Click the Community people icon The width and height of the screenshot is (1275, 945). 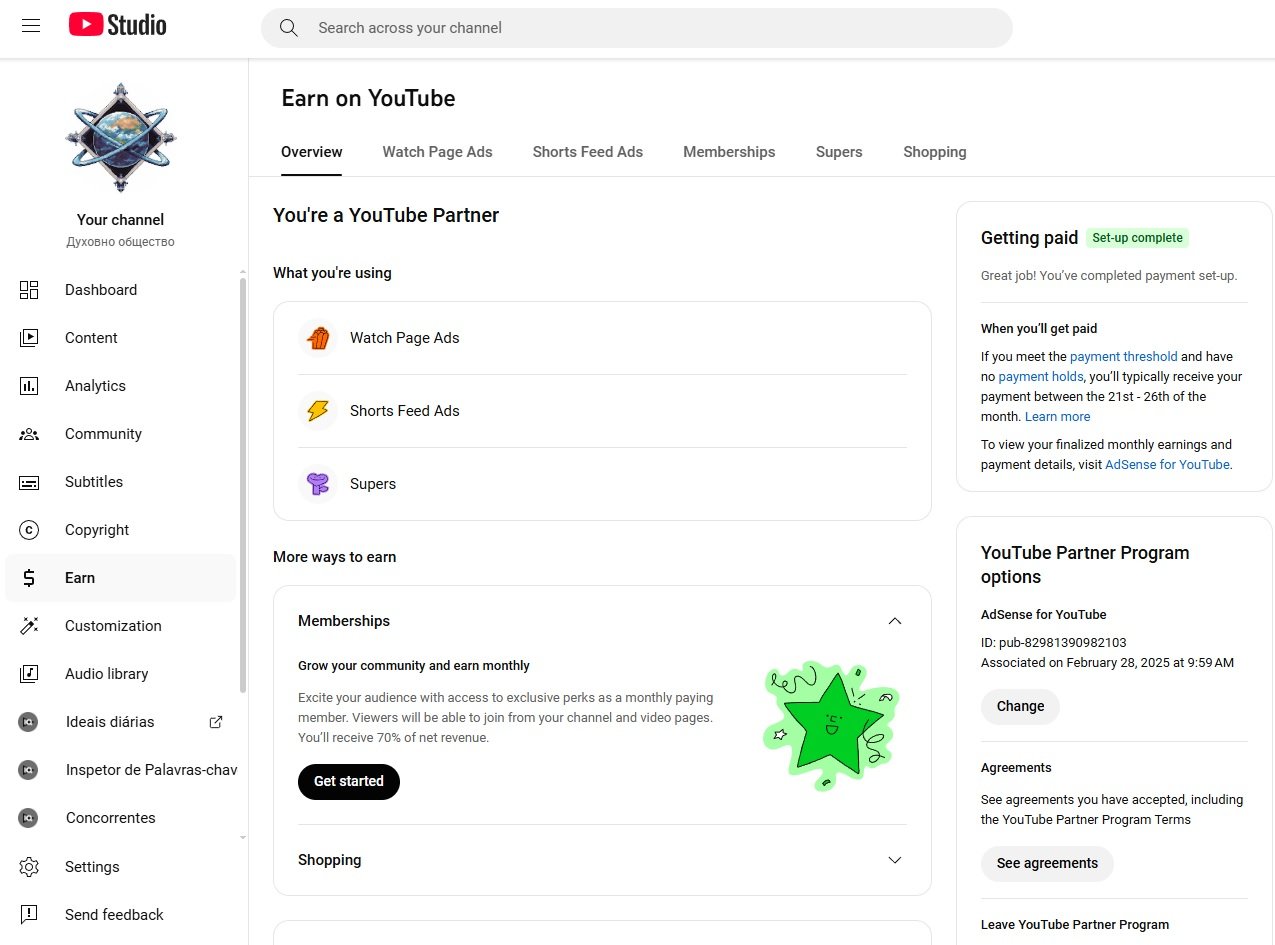29,434
